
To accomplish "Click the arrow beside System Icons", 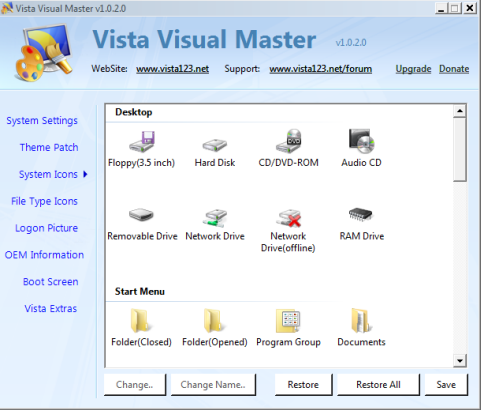I will 85,174.
